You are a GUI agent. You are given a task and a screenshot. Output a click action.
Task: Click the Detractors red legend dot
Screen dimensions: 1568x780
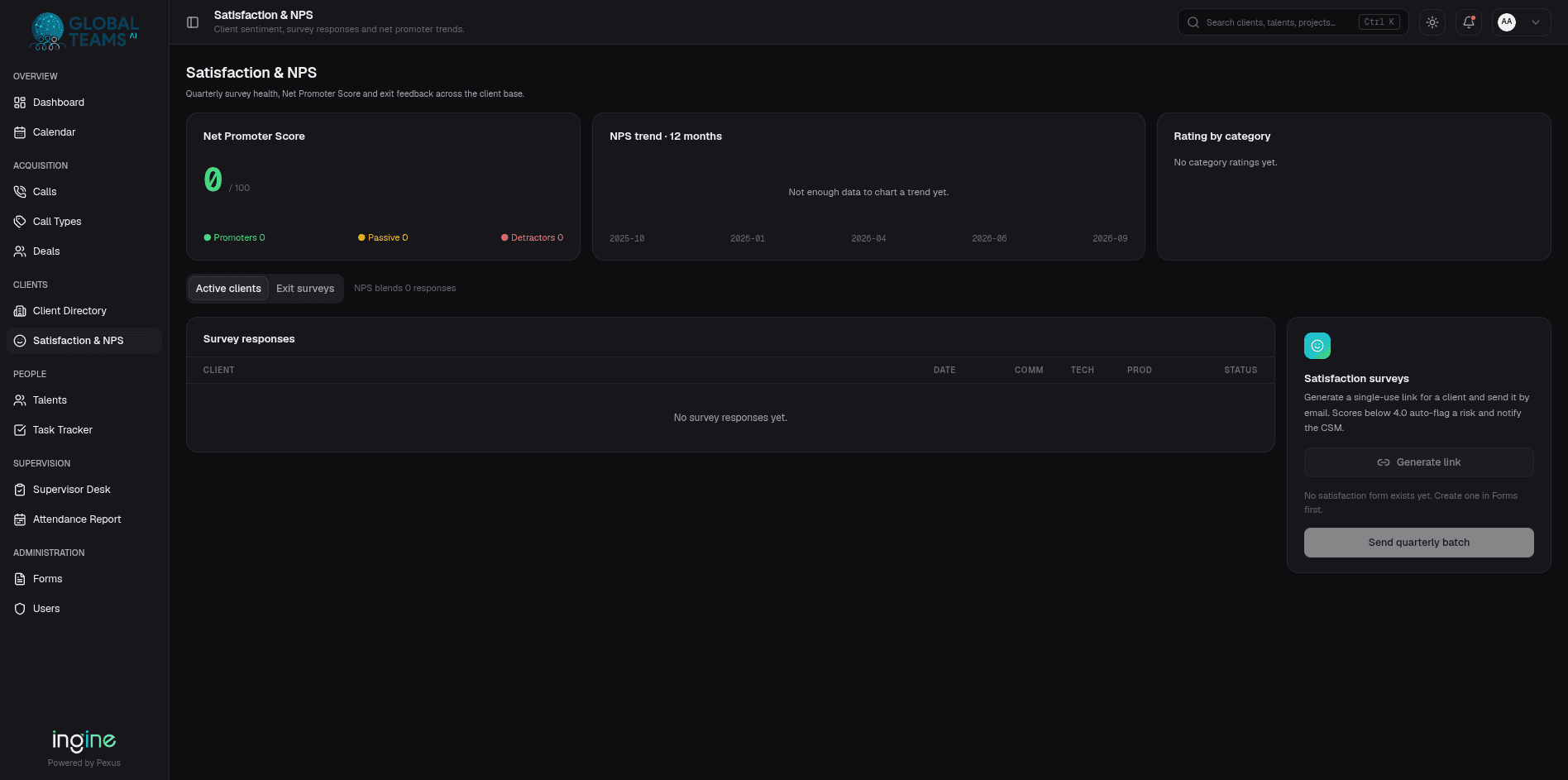504,237
